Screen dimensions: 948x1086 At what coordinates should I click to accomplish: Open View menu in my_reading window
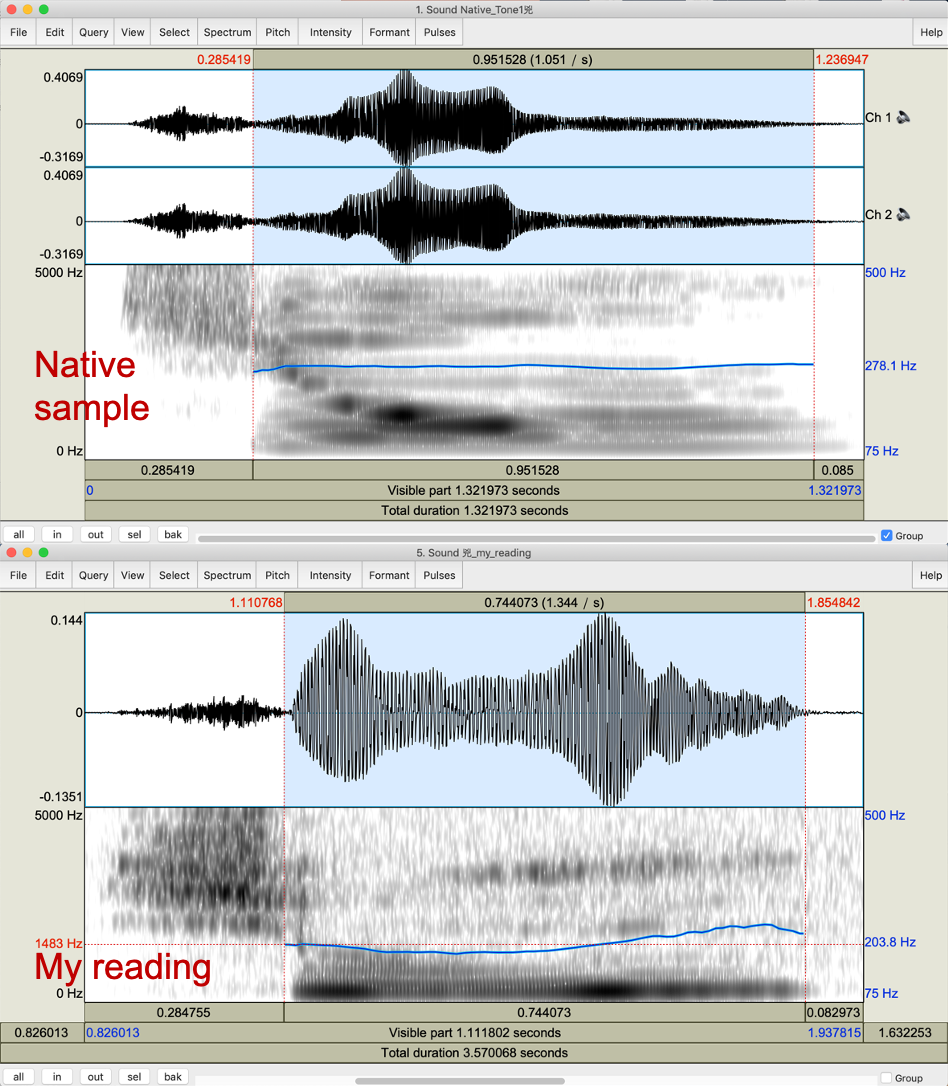[x=133, y=576]
